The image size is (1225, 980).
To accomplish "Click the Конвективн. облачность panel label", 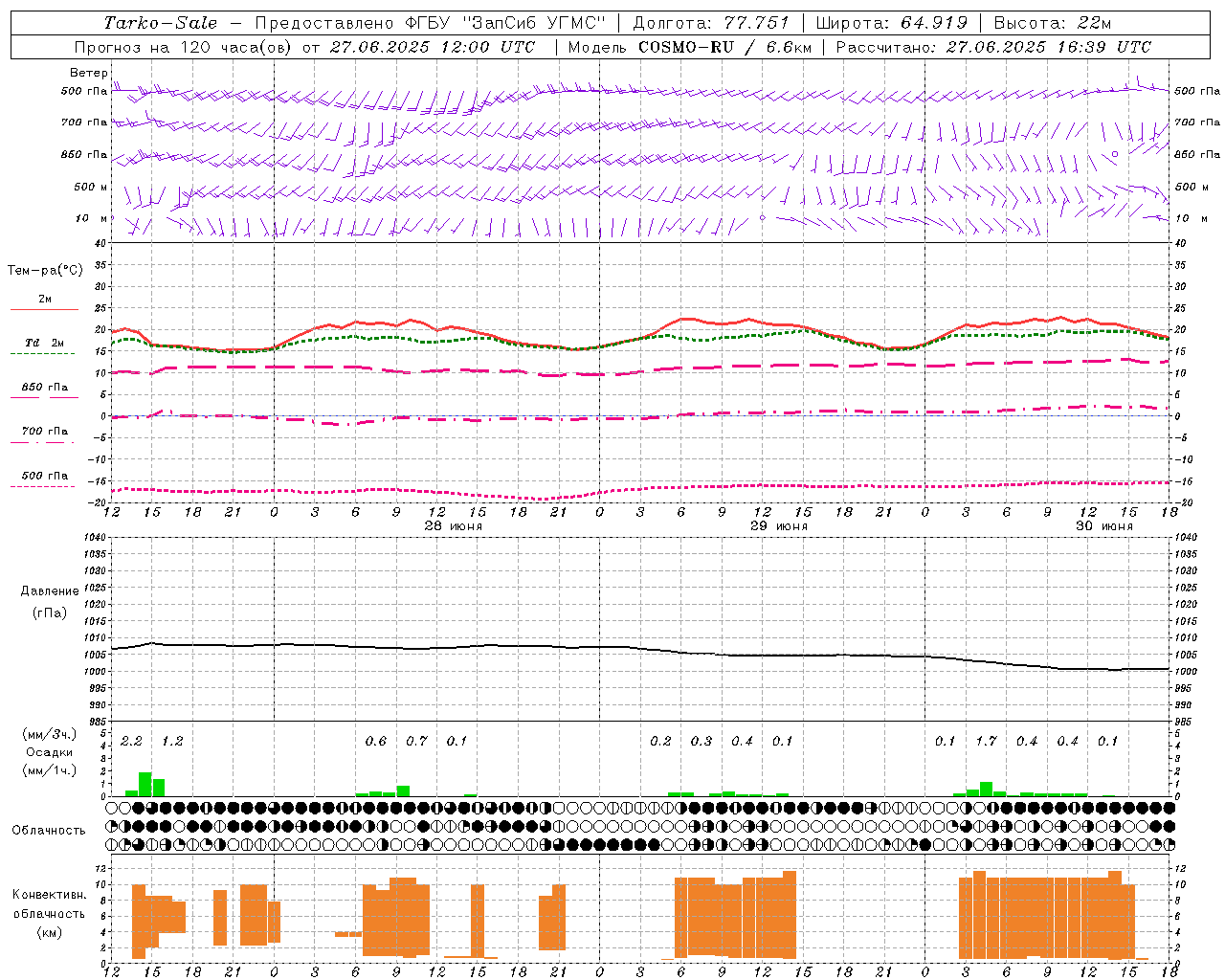I will 49,903.
